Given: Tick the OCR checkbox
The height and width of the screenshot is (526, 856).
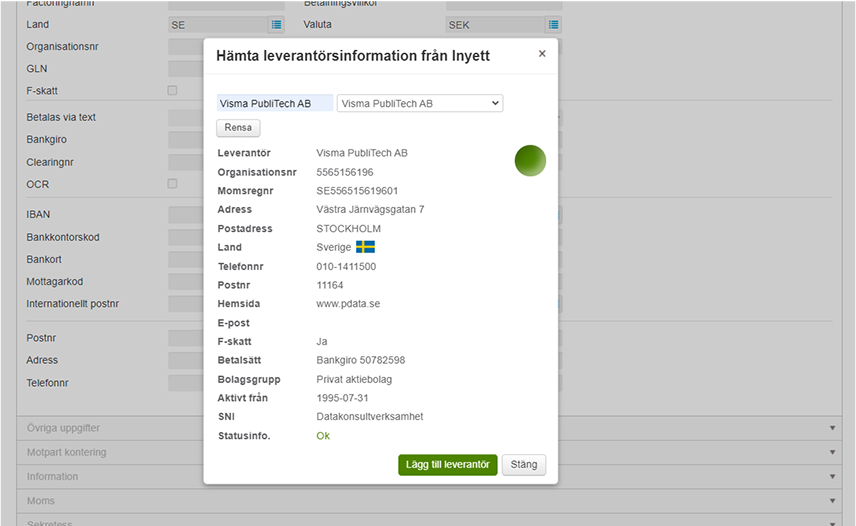Looking at the screenshot, I should pyautogui.click(x=173, y=184).
